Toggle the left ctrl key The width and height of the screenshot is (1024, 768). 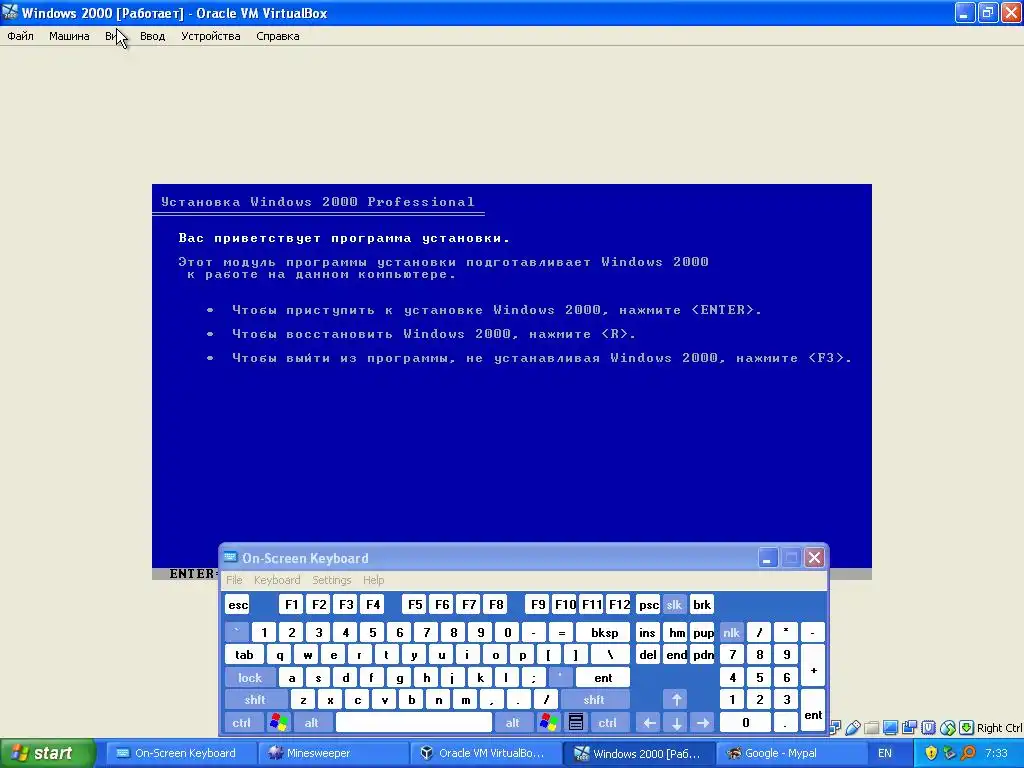coord(242,722)
